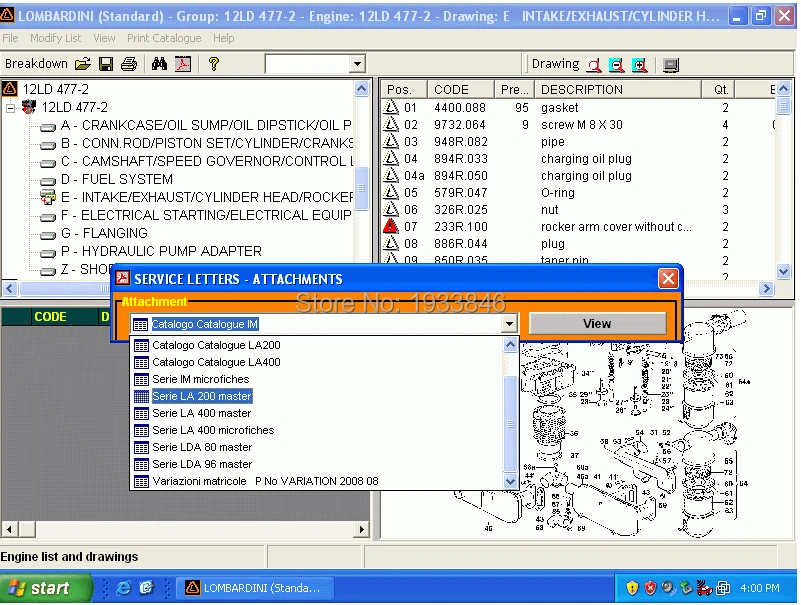Select Serie IM microfiches entry
Screen dimensions: 801x605
(201, 379)
